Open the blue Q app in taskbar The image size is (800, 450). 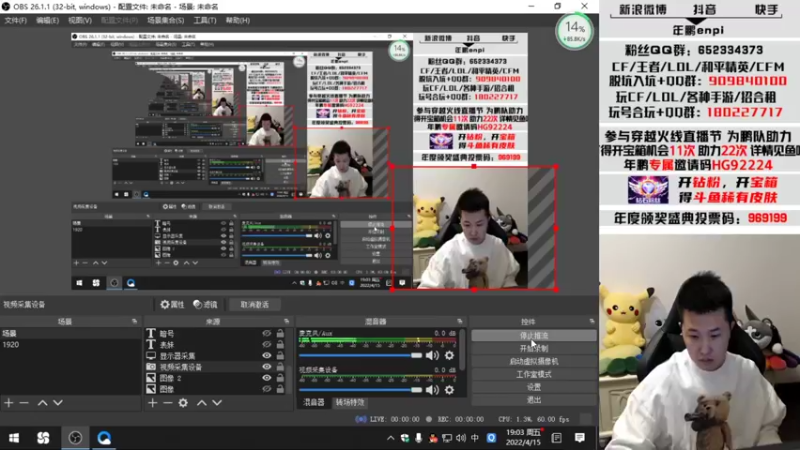104,438
